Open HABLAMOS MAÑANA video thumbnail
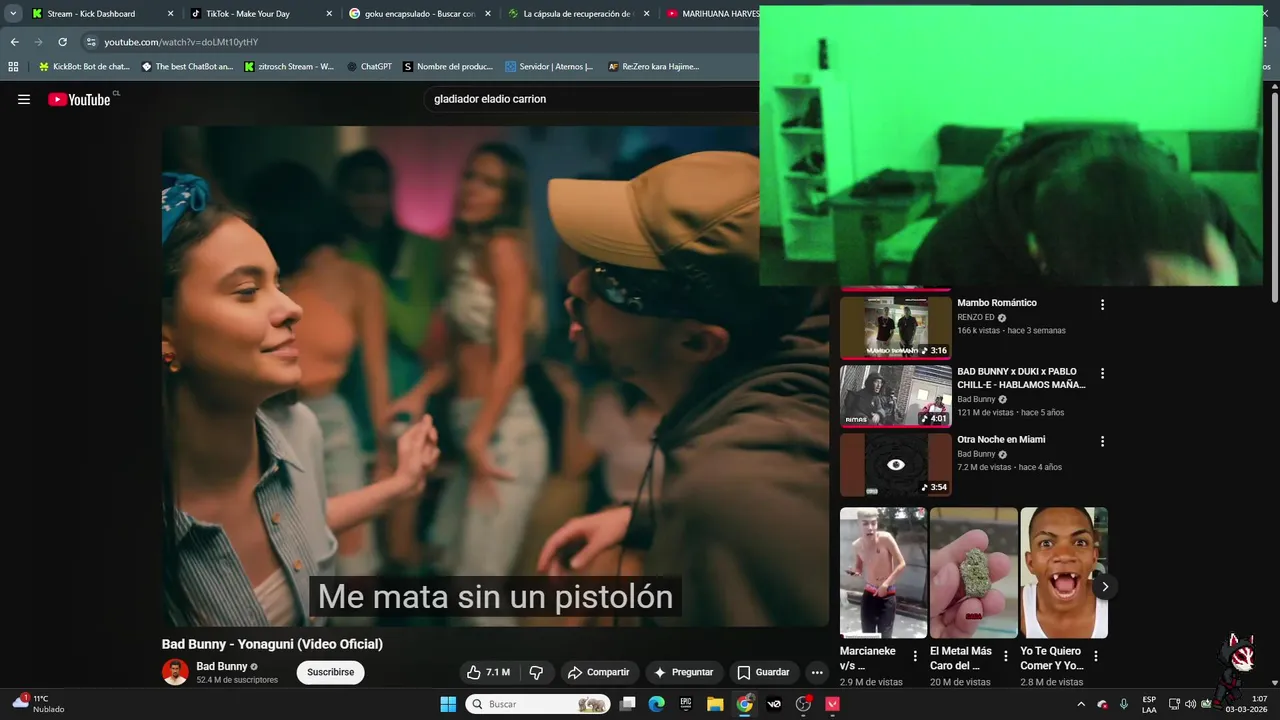This screenshot has height=720, width=1280. coord(895,396)
